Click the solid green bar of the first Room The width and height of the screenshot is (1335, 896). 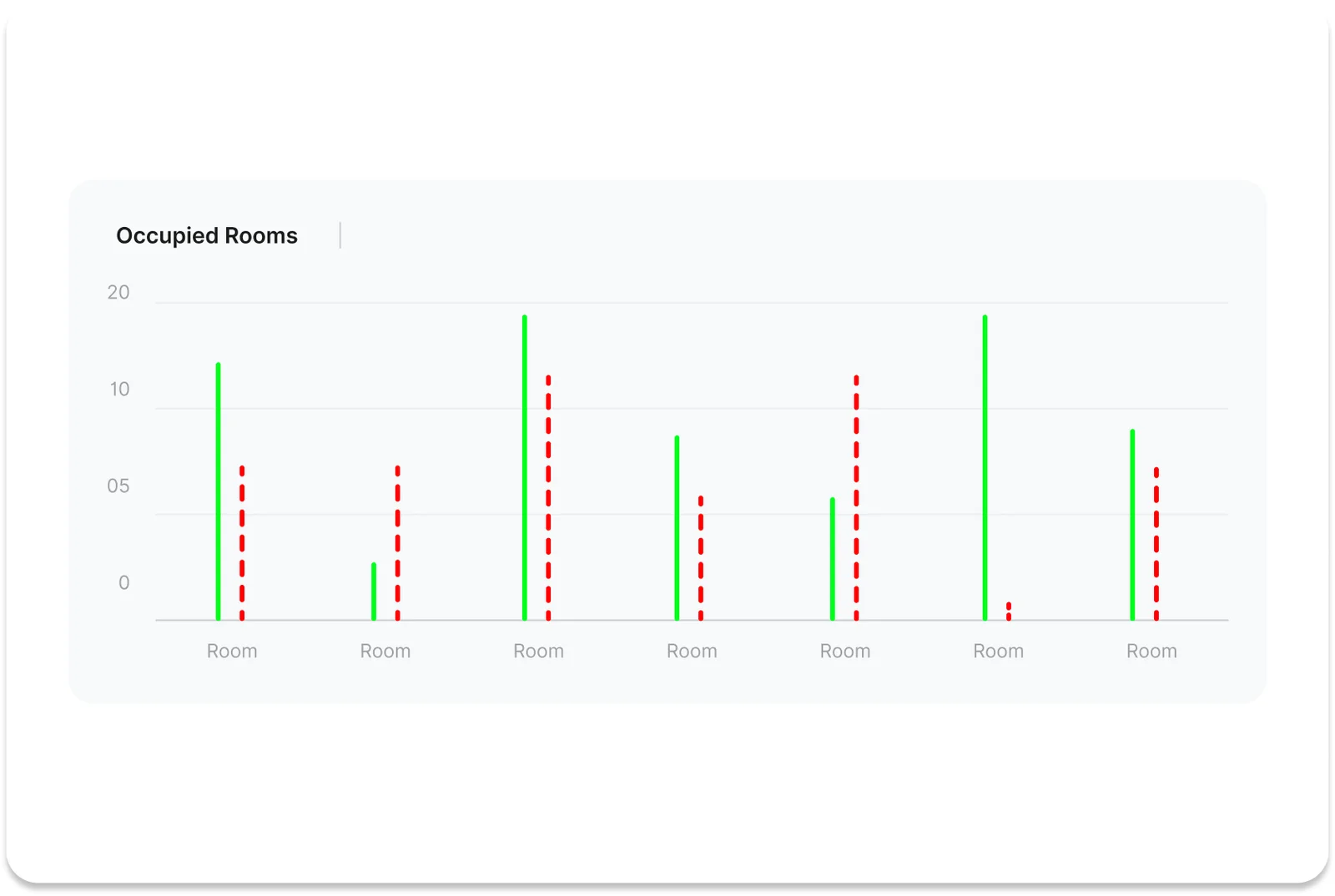point(219,492)
